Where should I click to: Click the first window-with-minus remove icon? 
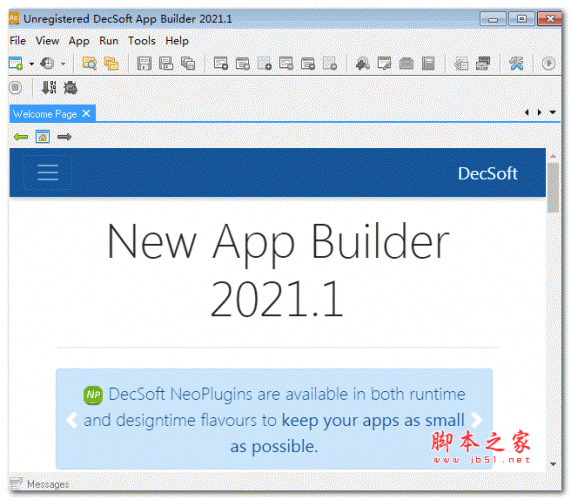point(286,63)
